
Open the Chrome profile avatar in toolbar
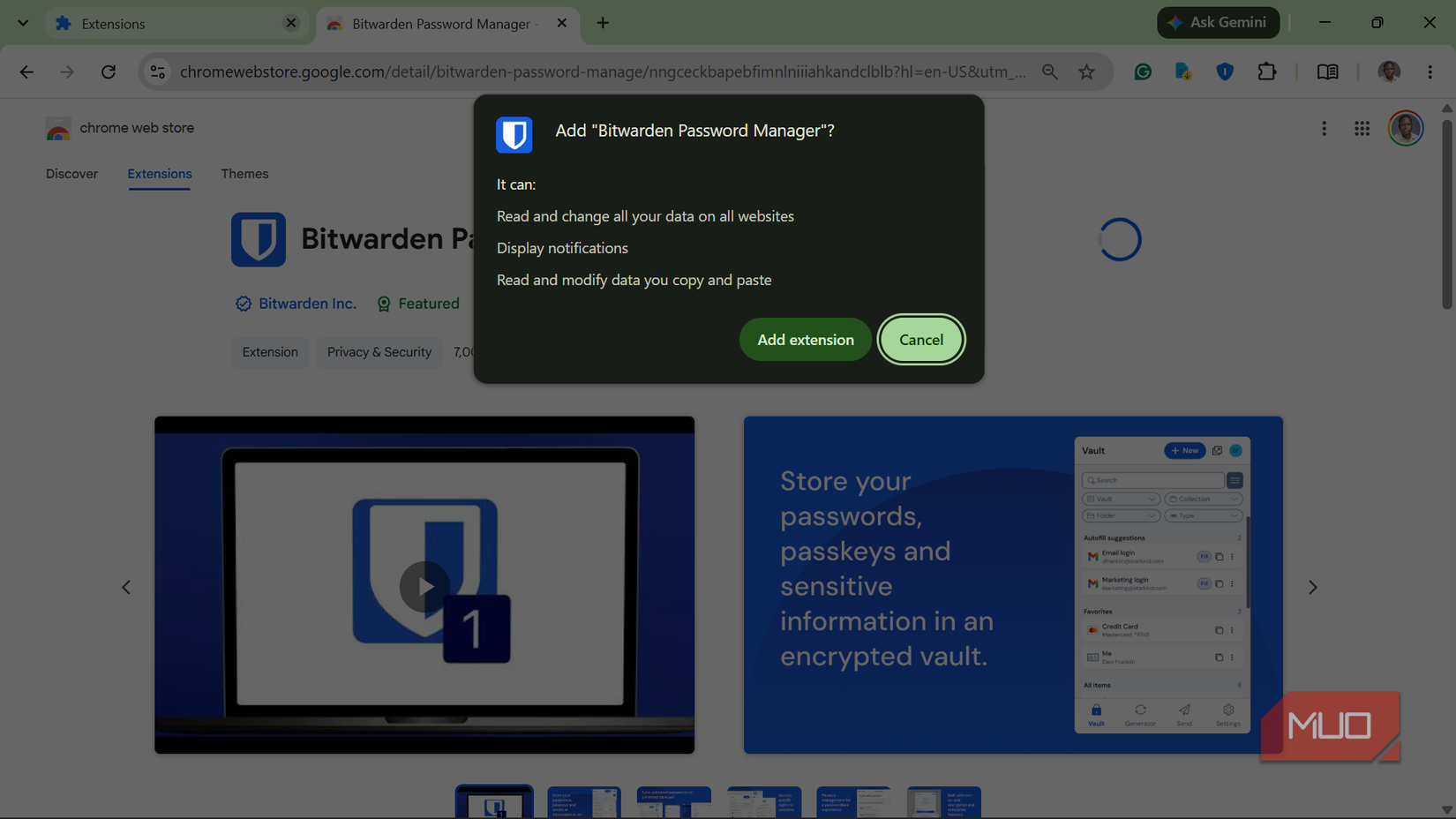tap(1389, 71)
